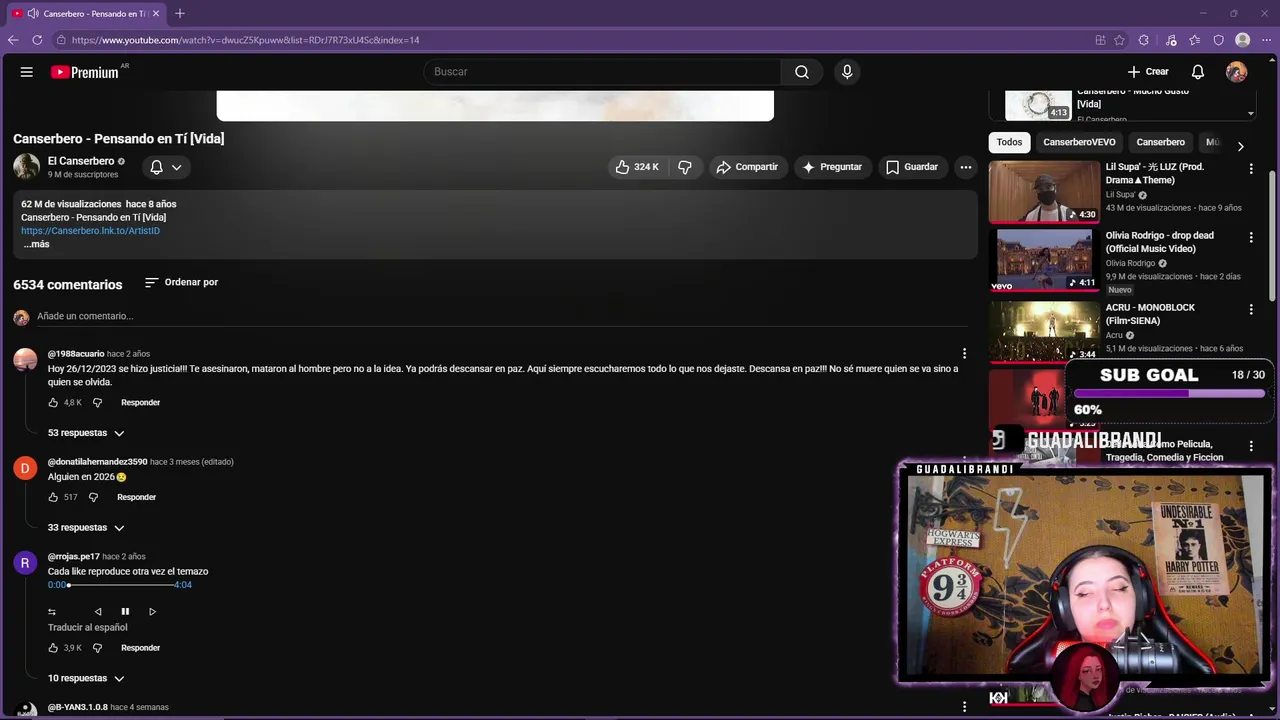This screenshot has height=720, width=1280.
Task: Open El Canserbero channel name
Action: (81, 161)
